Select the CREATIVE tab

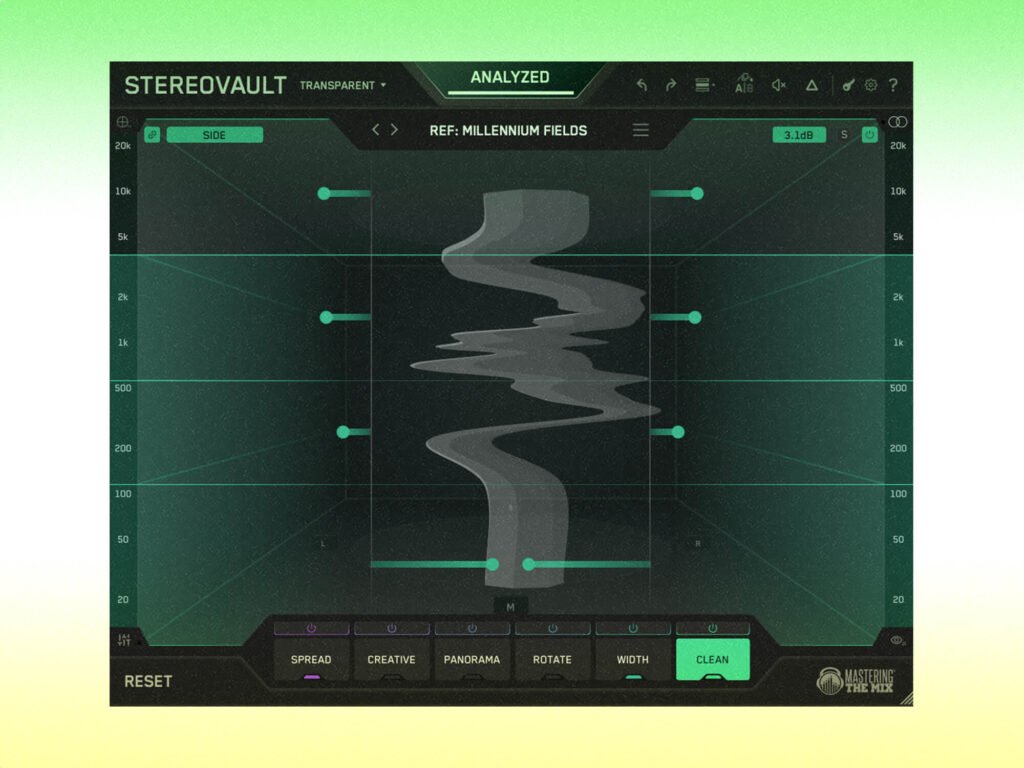392,660
